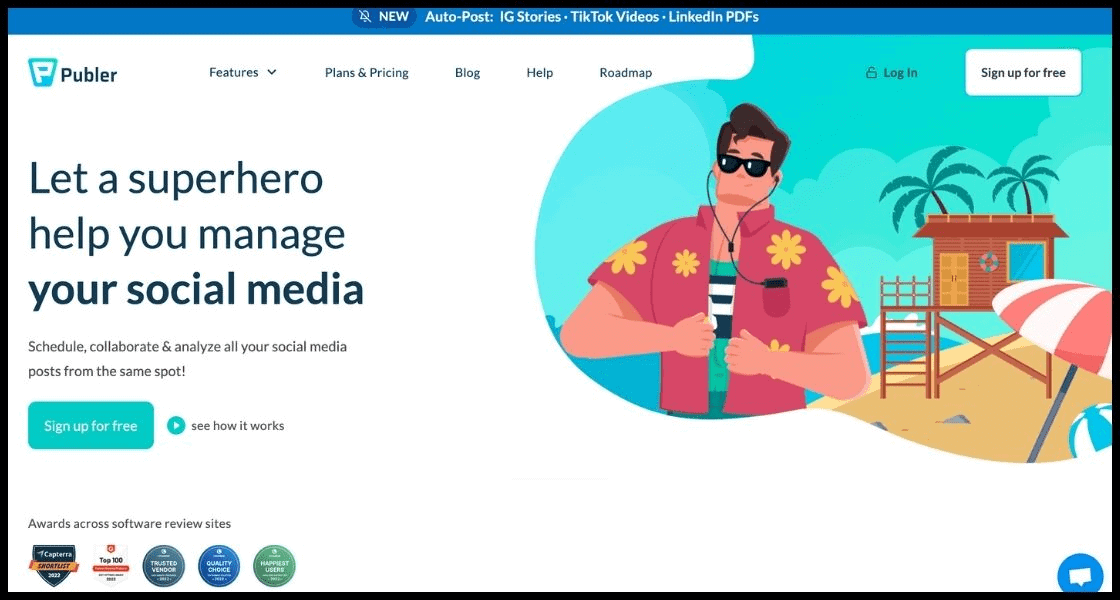Click the Capterra Shortlist 2022 badge
Viewport: 1120px width, 600px height.
click(53, 565)
